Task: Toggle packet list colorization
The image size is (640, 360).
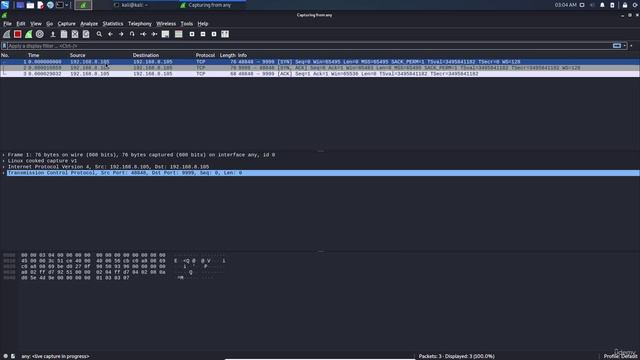Action: 178,34
